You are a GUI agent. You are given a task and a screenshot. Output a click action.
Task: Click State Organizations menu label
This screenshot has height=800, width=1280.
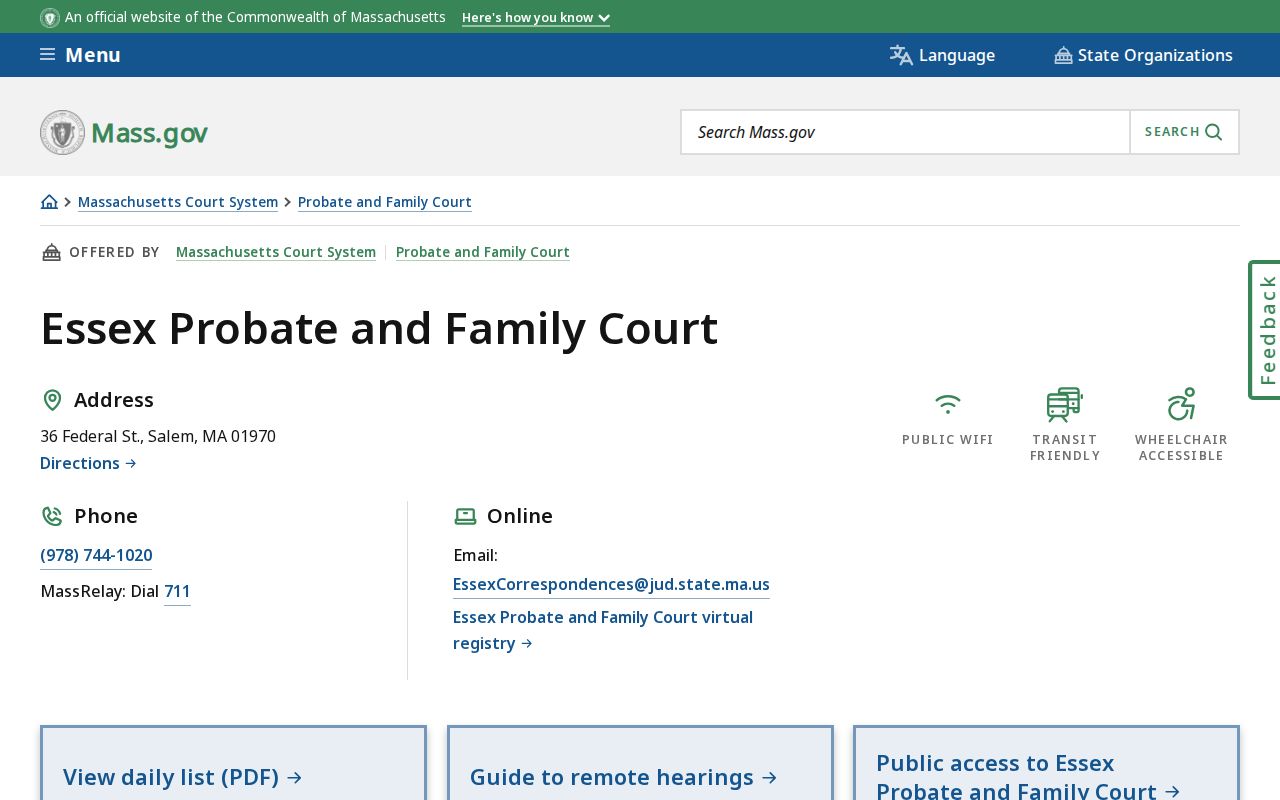1155,55
